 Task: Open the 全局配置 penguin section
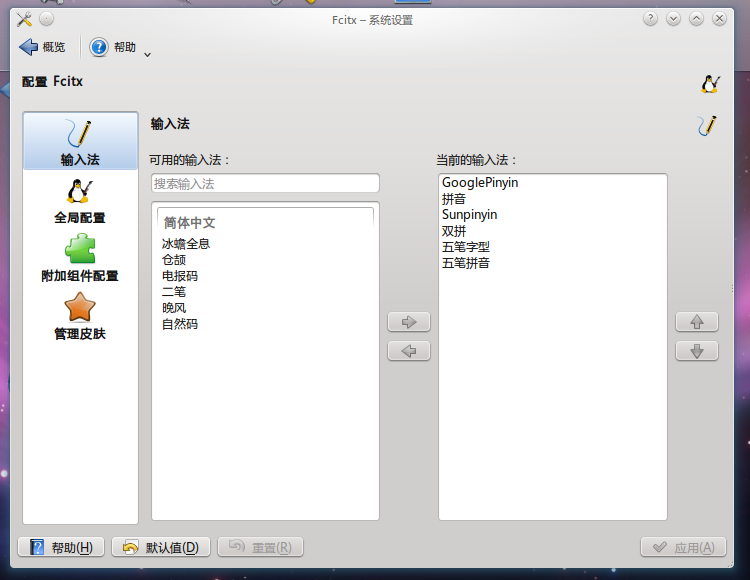click(80, 202)
